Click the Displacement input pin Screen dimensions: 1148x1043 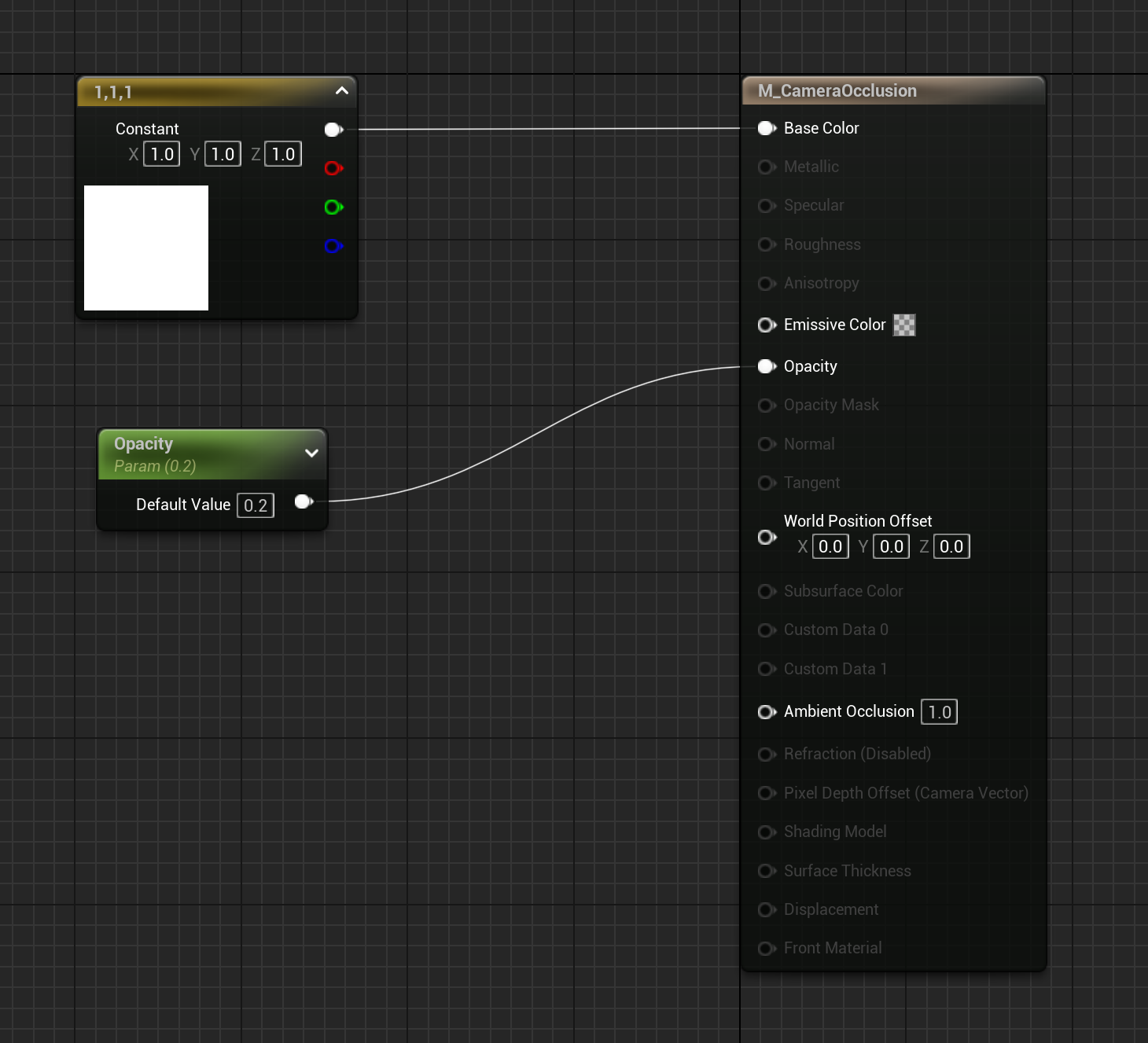(x=767, y=909)
